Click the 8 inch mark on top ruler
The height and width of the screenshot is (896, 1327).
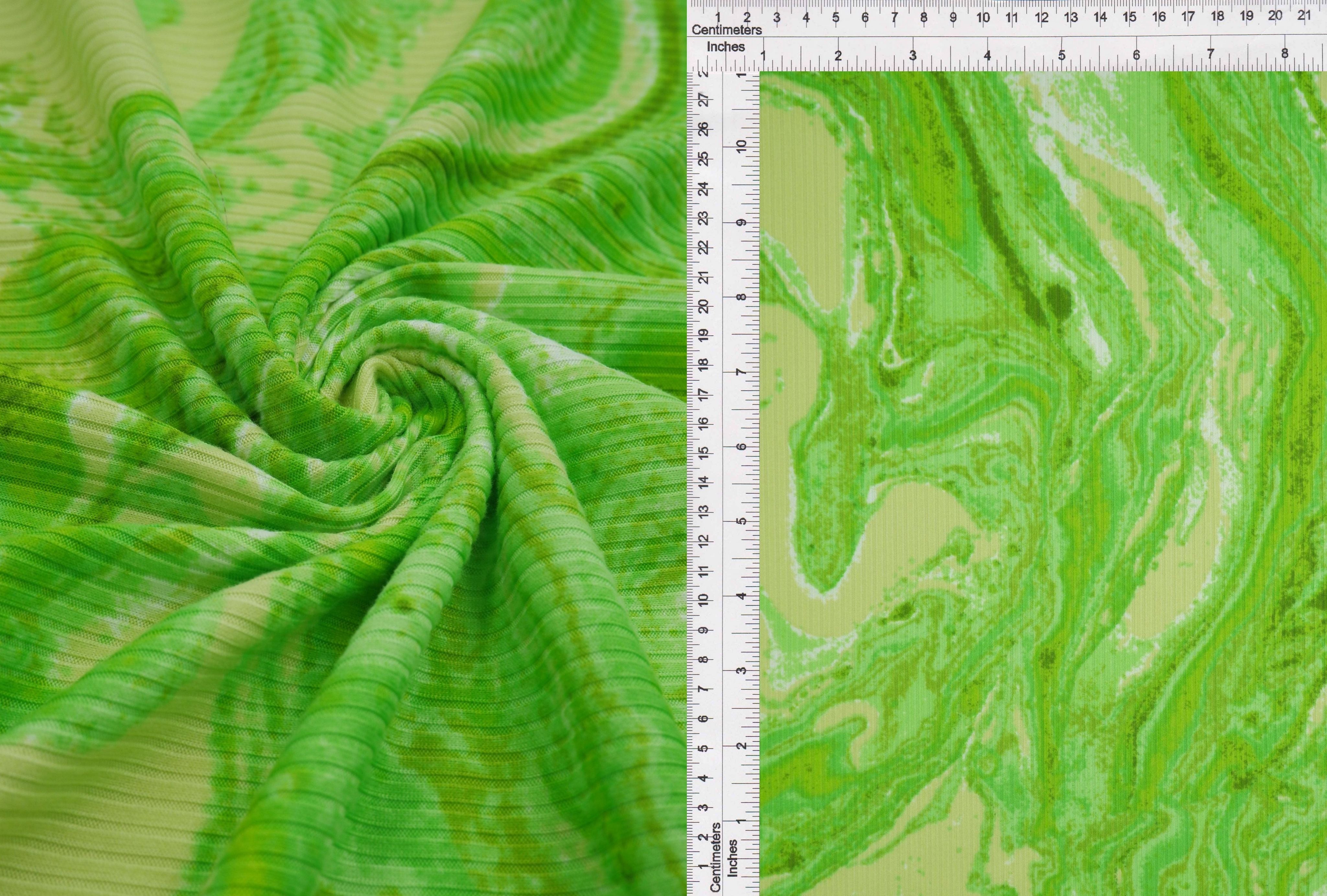coord(1284,54)
